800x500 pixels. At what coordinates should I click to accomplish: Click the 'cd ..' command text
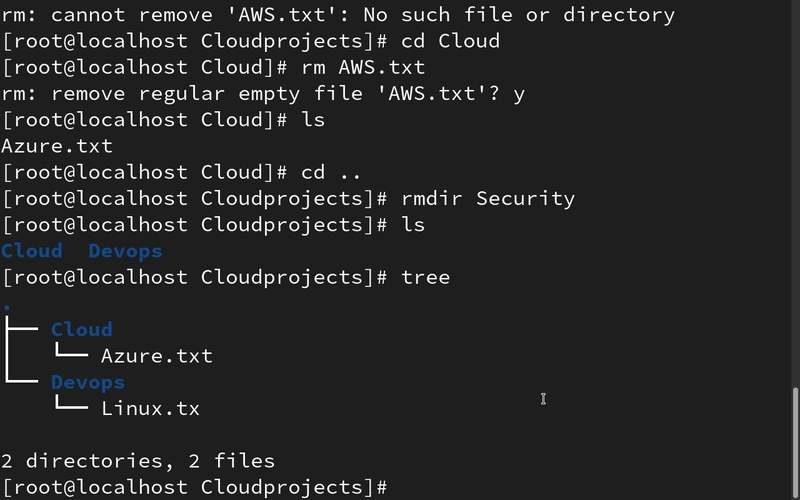331,172
